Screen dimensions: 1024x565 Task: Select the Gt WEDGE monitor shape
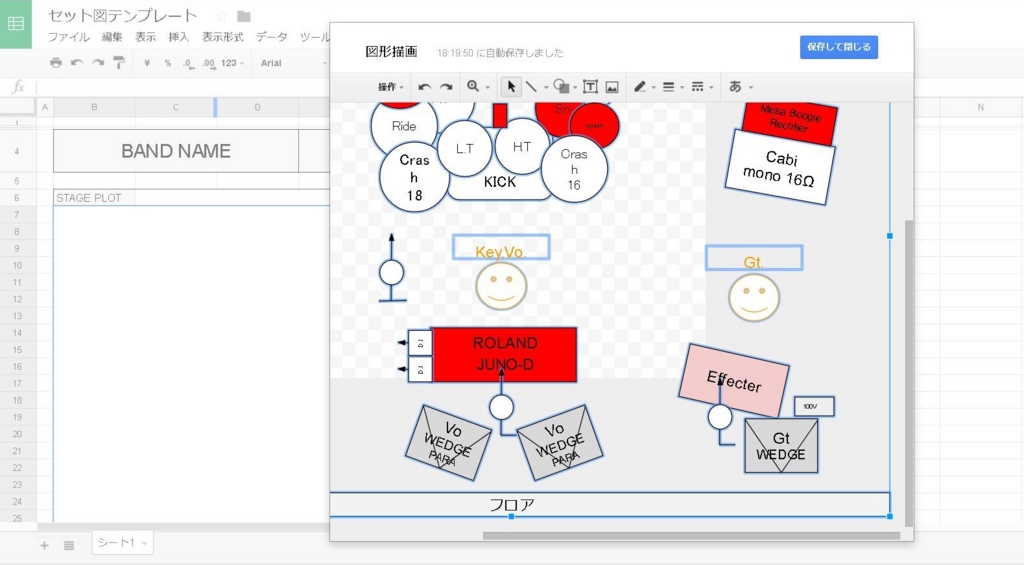(781, 445)
